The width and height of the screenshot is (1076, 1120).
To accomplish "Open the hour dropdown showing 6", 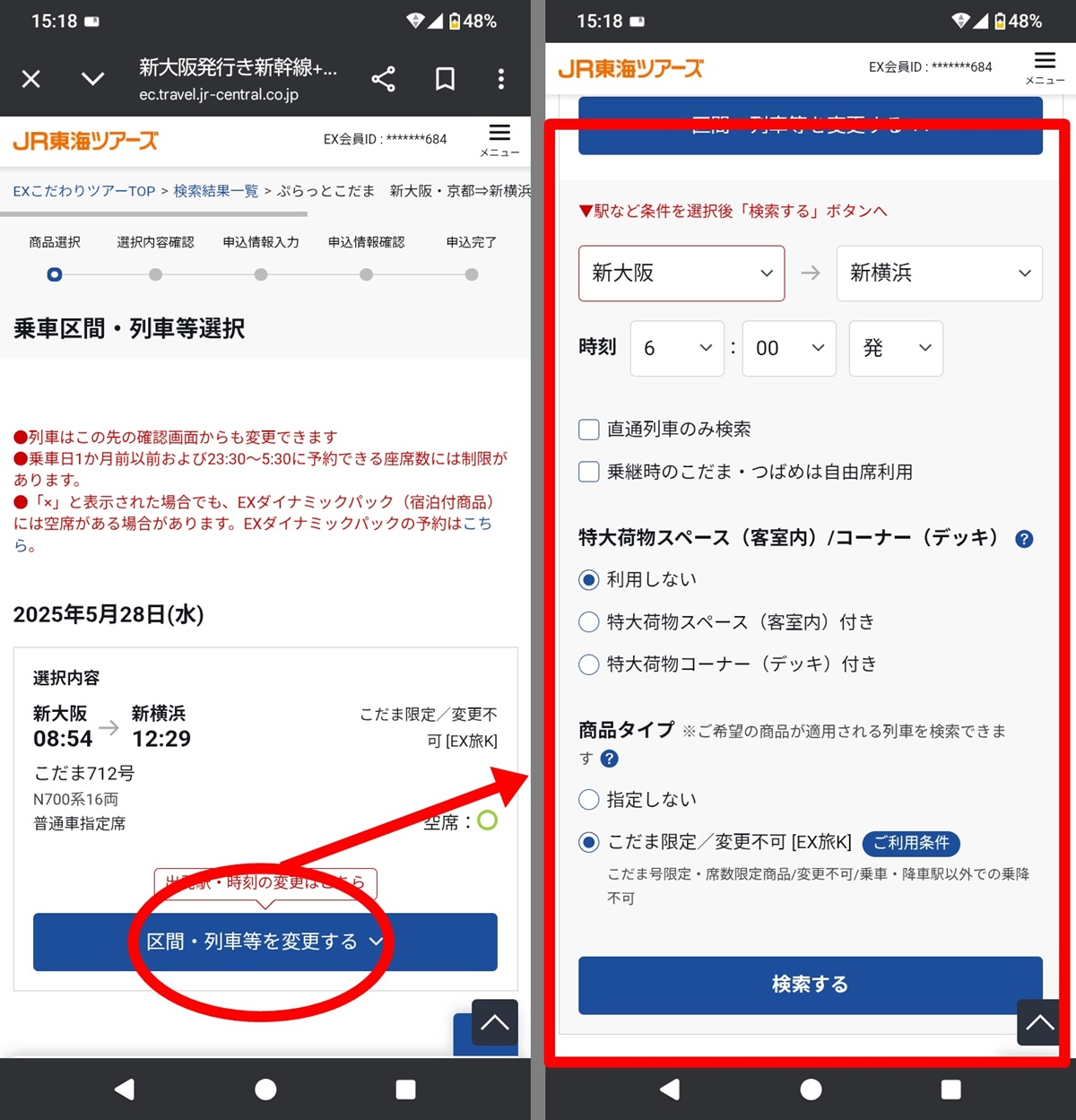I will coord(678,348).
